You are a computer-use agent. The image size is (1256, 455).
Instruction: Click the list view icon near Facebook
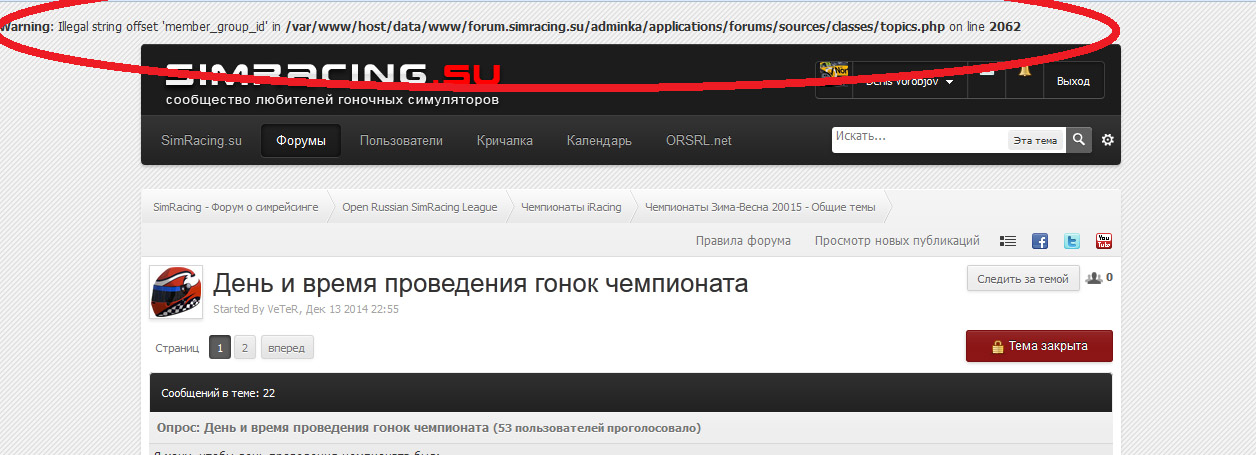(x=1008, y=241)
